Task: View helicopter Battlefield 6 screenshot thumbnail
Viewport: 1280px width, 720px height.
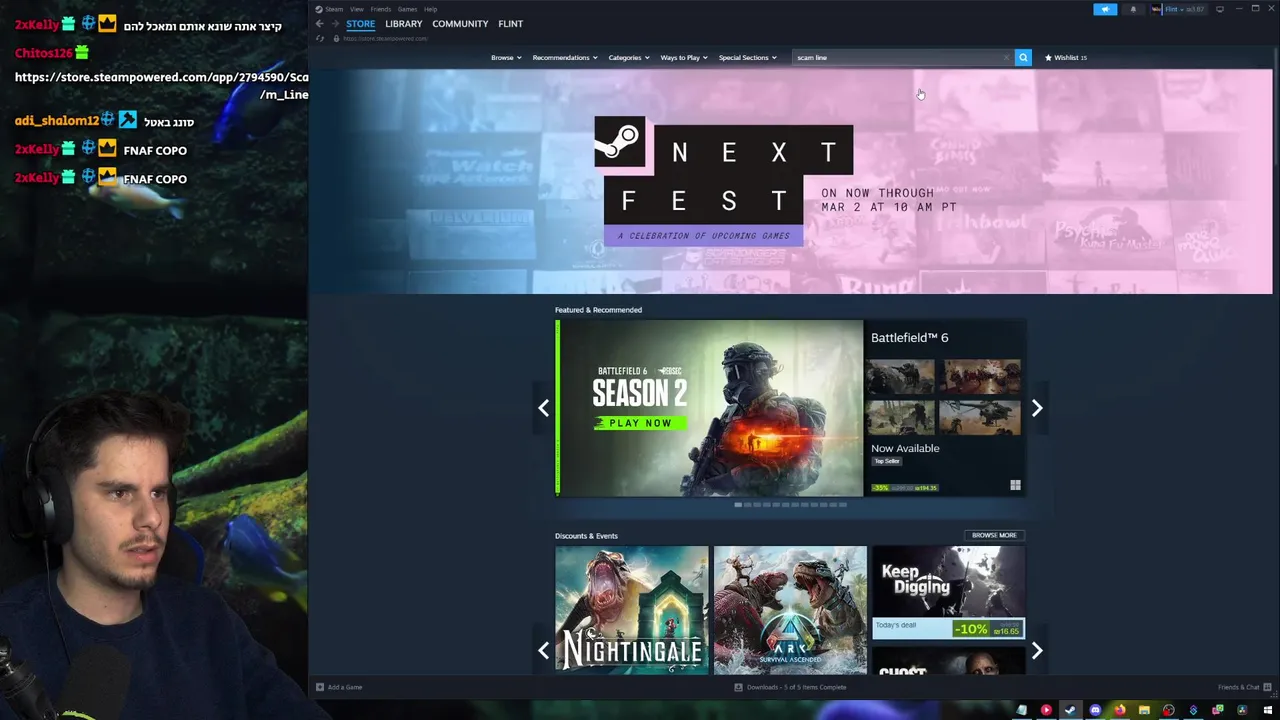Action: (979, 417)
